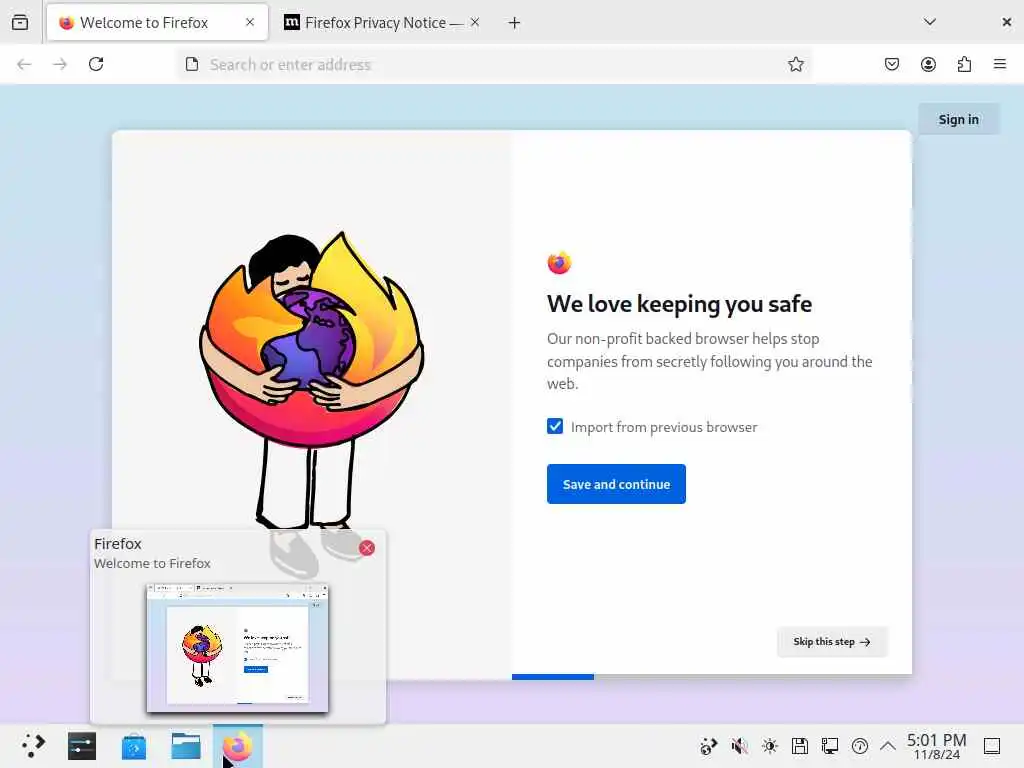Open the network connection tray icon
The image size is (1024, 768).
(x=829, y=746)
